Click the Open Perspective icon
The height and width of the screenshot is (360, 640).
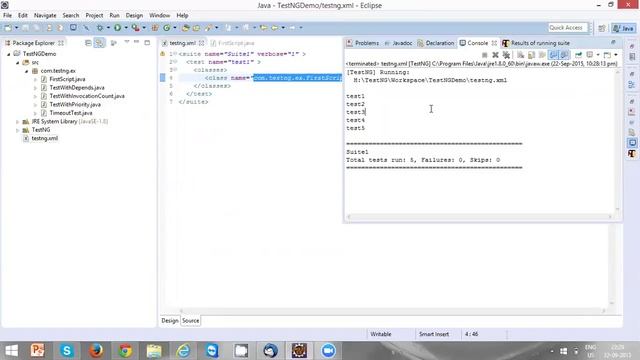[x=602, y=28]
